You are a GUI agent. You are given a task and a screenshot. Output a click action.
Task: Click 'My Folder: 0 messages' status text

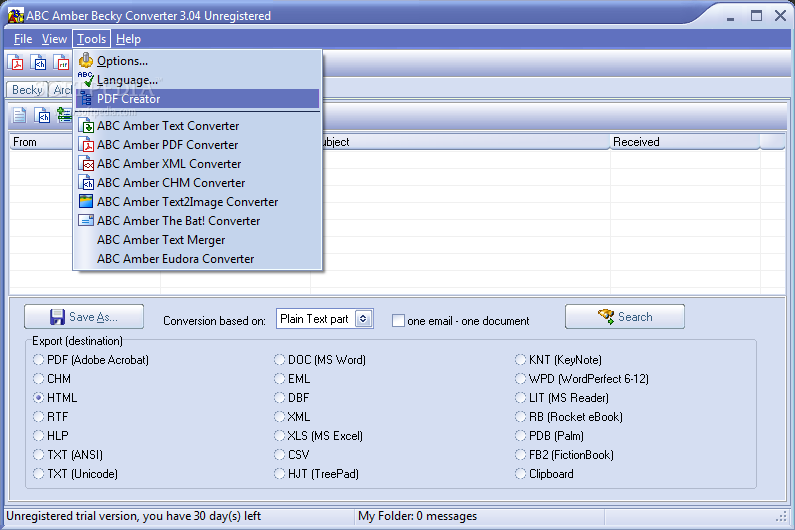point(418,516)
